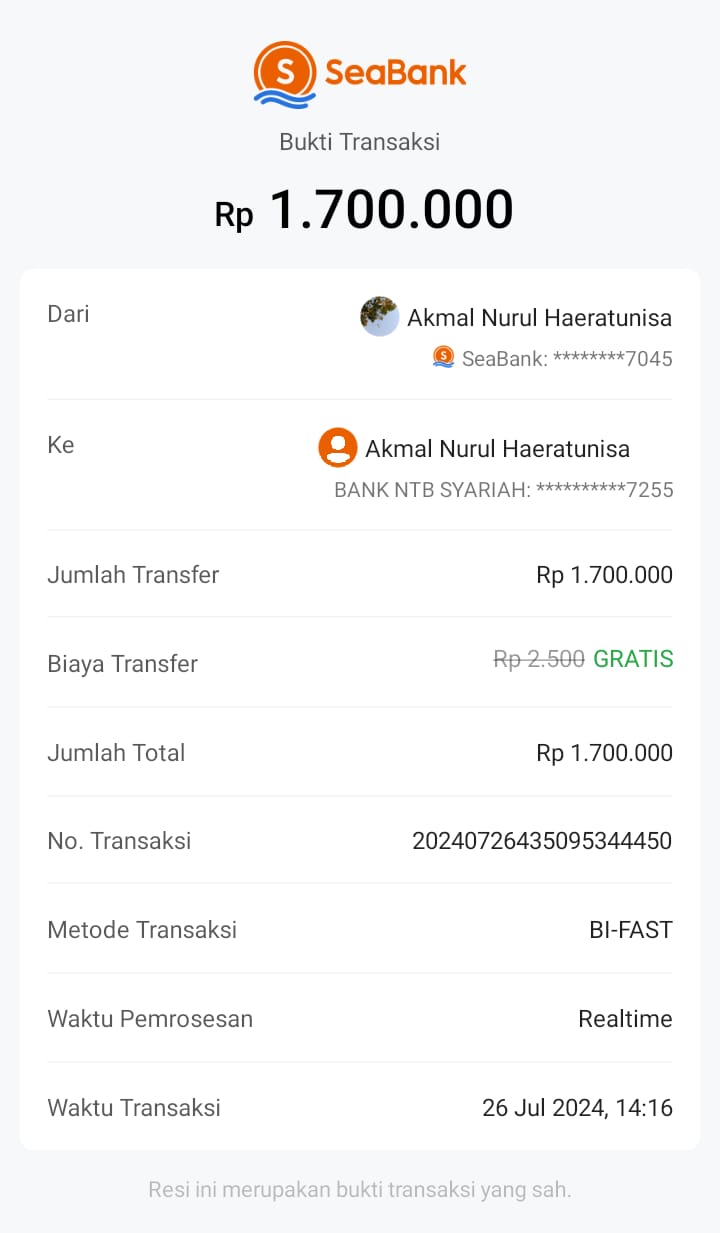
Task: Select the recipient name in the Ke row
Action: point(497,449)
